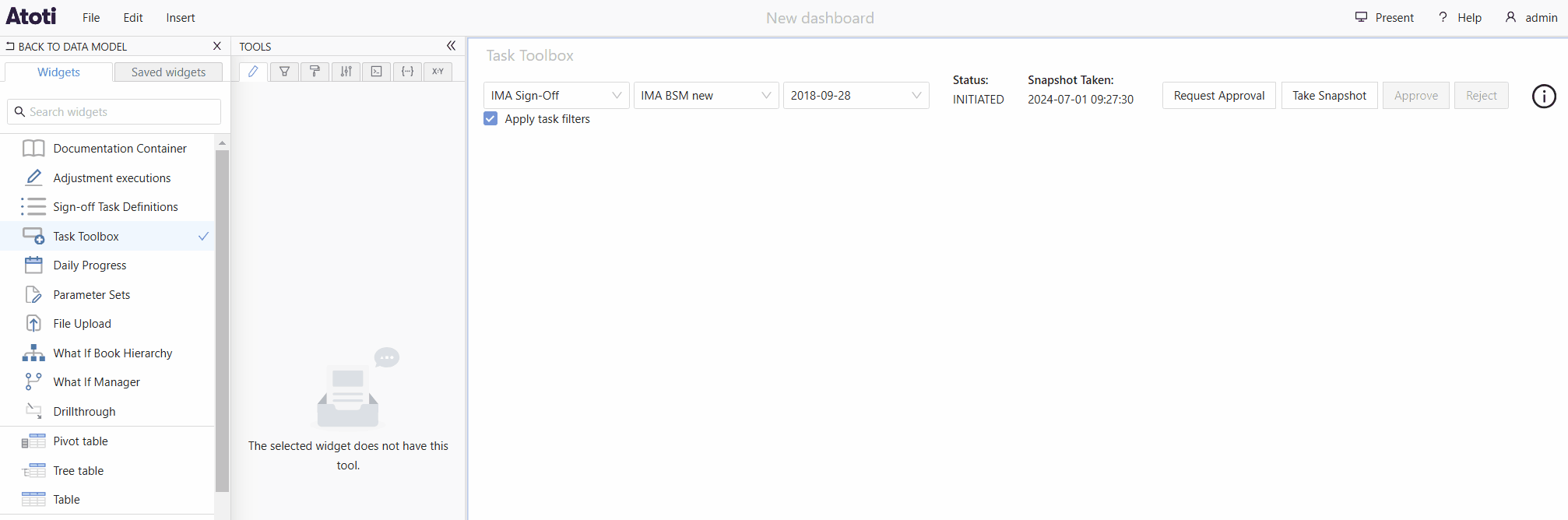Switch to the Saved widgets tab
The image size is (1568, 520).
(x=168, y=72)
